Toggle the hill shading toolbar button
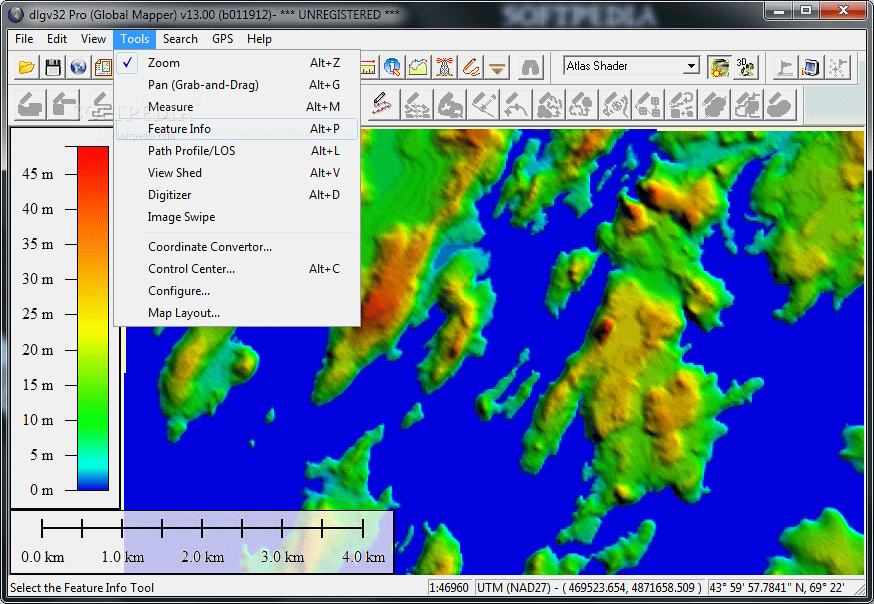This screenshot has height=604, width=874. click(719, 67)
